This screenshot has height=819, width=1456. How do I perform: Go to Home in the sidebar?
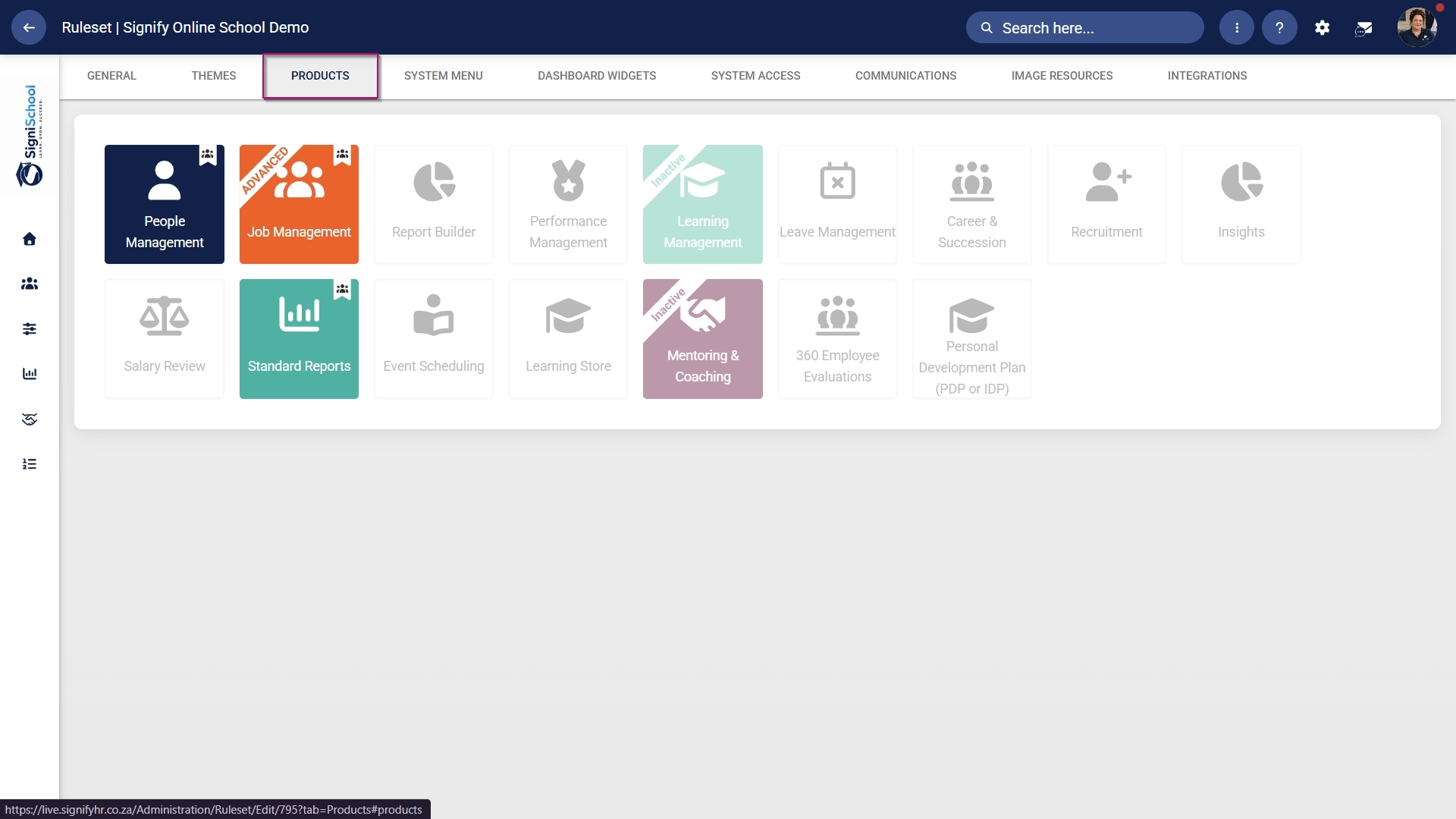pyautogui.click(x=30, y=239)
